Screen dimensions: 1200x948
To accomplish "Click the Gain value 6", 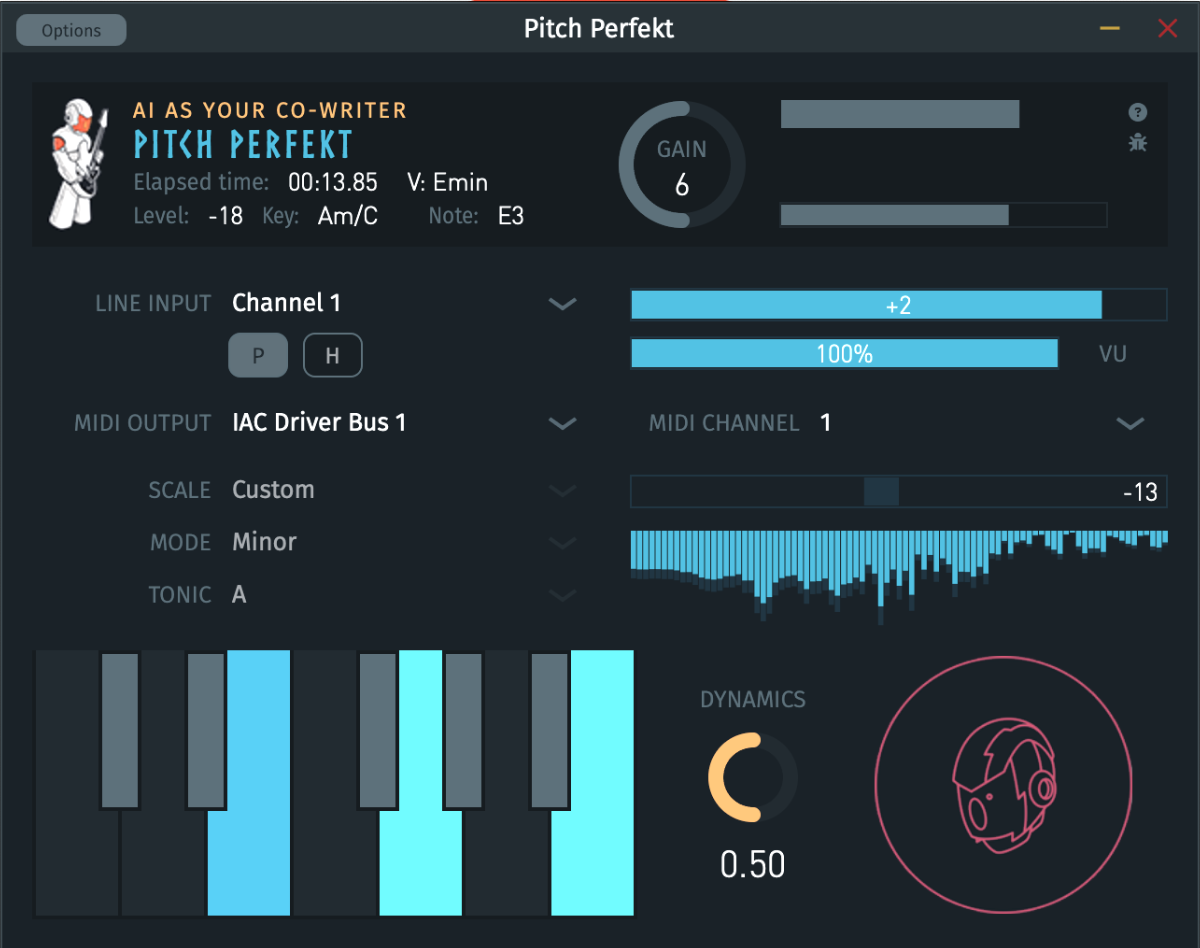I will point(682,185).
